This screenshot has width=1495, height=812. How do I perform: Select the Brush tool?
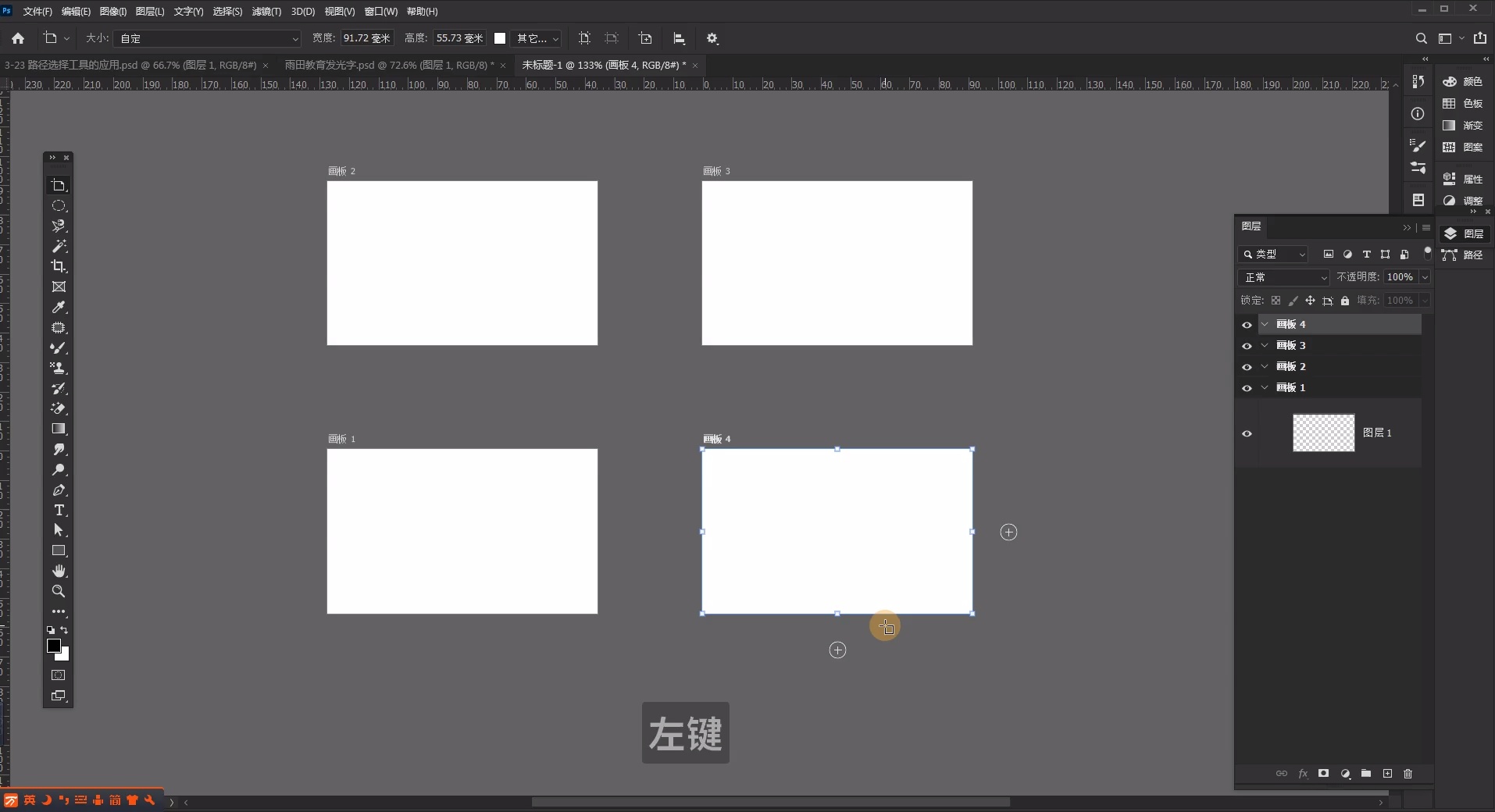(x=58, y=348)
